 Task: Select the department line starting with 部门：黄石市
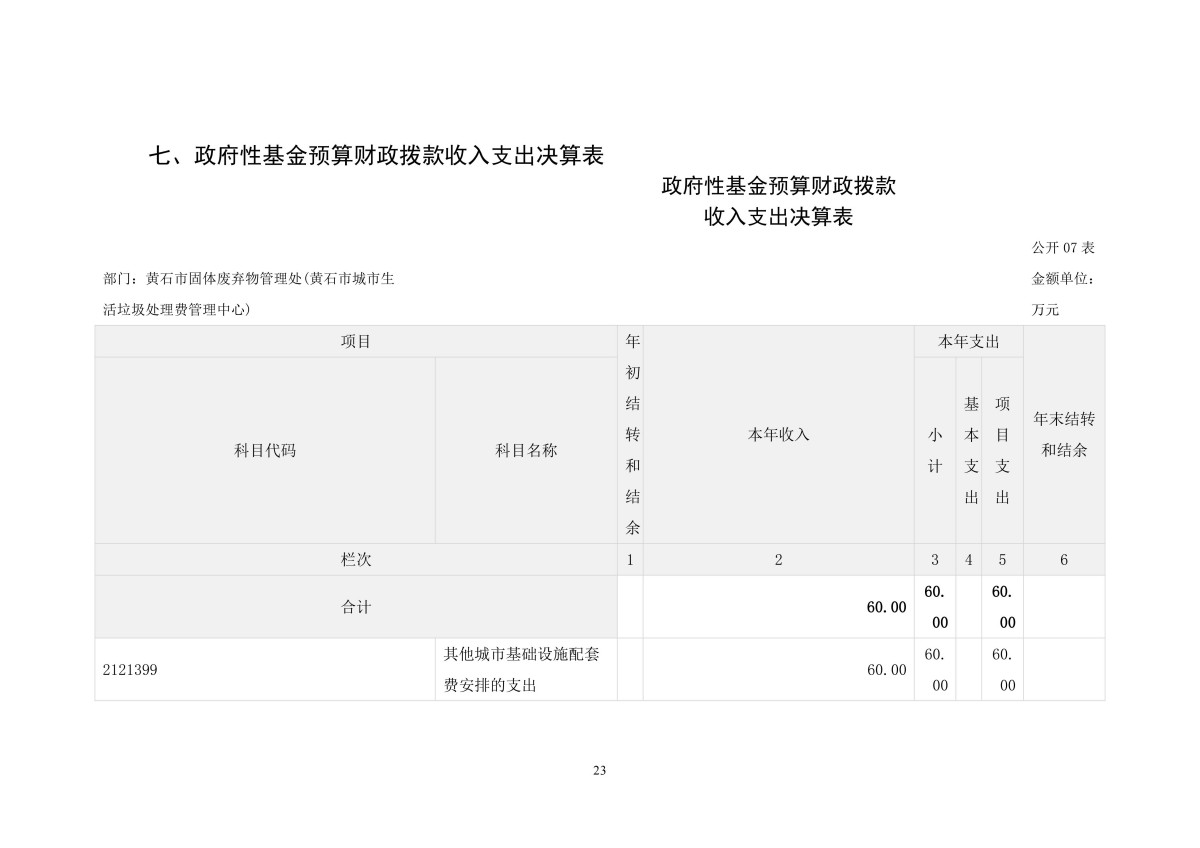248,279
